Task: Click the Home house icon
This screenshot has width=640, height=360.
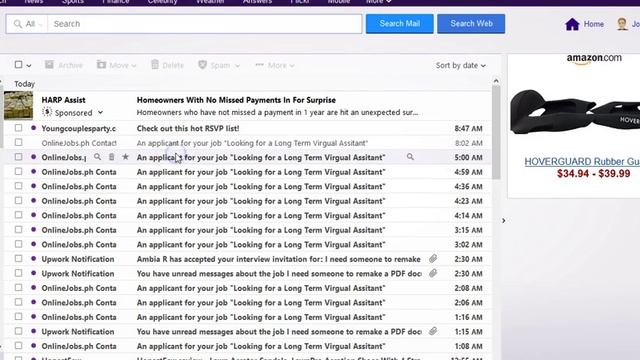Action: point(572,24)
